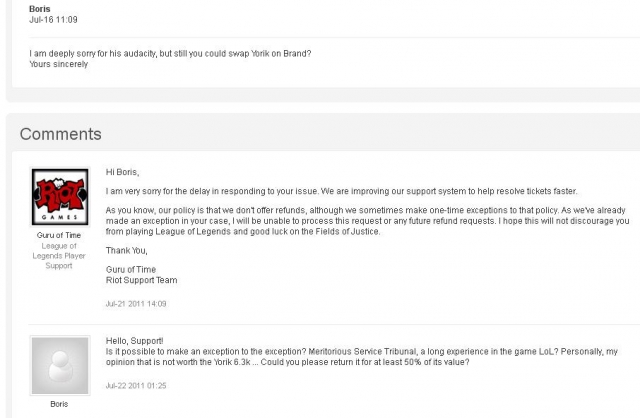The width and height of the screenshot is (640, 418).
Task: Open the Guru of Time profile name
Action: click(x=59, y=235)
